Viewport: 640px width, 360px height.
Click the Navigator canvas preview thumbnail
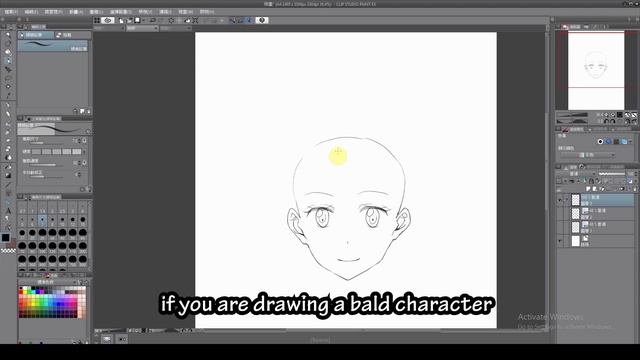pyautogui.click(x=596, y=71)
